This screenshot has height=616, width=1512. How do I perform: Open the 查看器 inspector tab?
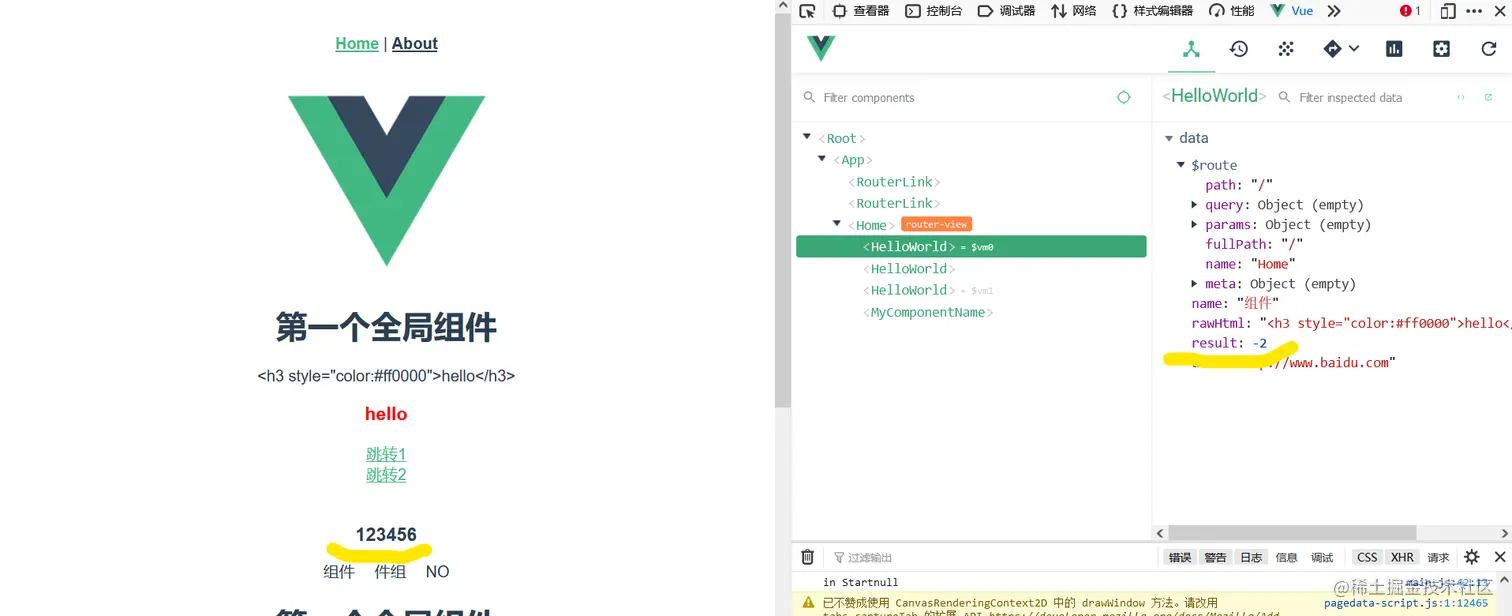pos(861,11)
